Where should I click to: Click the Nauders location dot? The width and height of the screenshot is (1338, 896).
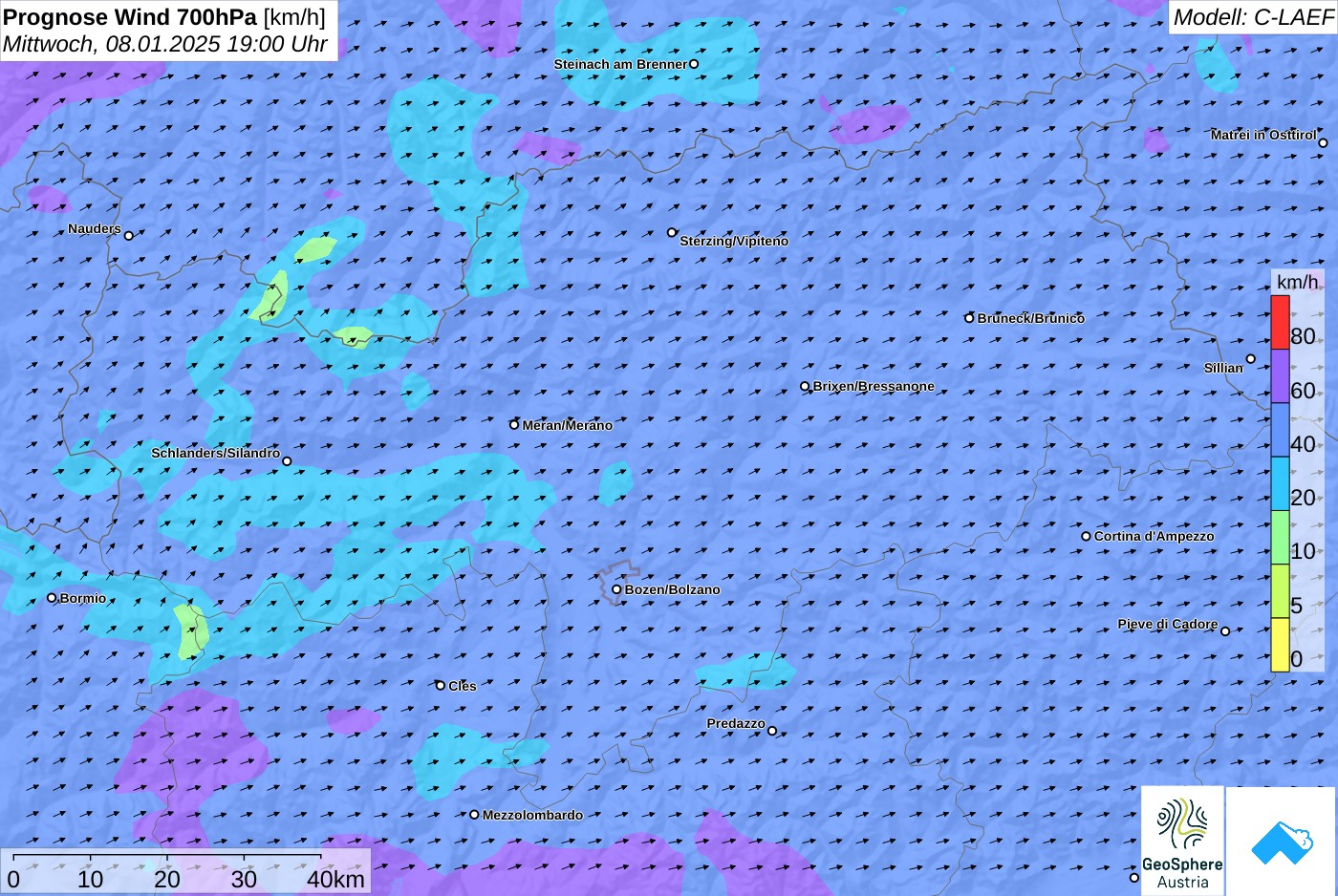[129, 235]
